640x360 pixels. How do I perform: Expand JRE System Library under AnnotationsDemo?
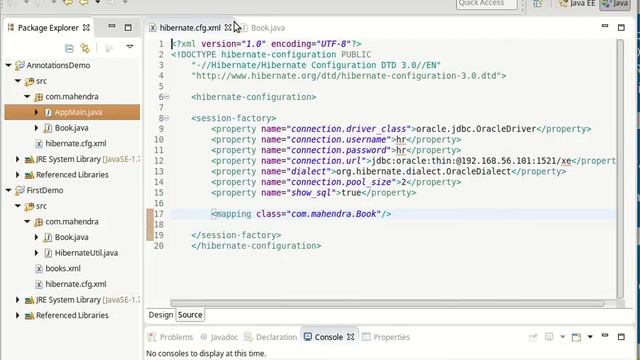coord(18,159)
